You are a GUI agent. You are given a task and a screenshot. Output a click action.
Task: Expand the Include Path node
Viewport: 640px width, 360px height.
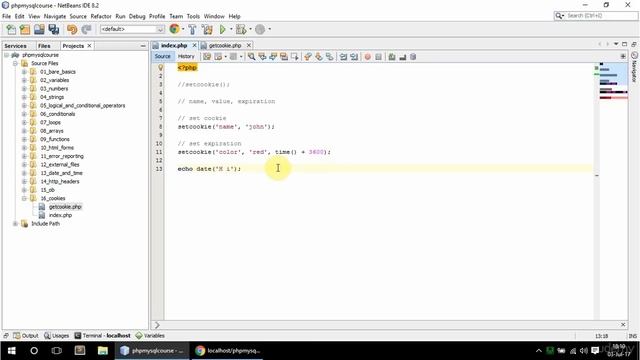pos(15,224)
